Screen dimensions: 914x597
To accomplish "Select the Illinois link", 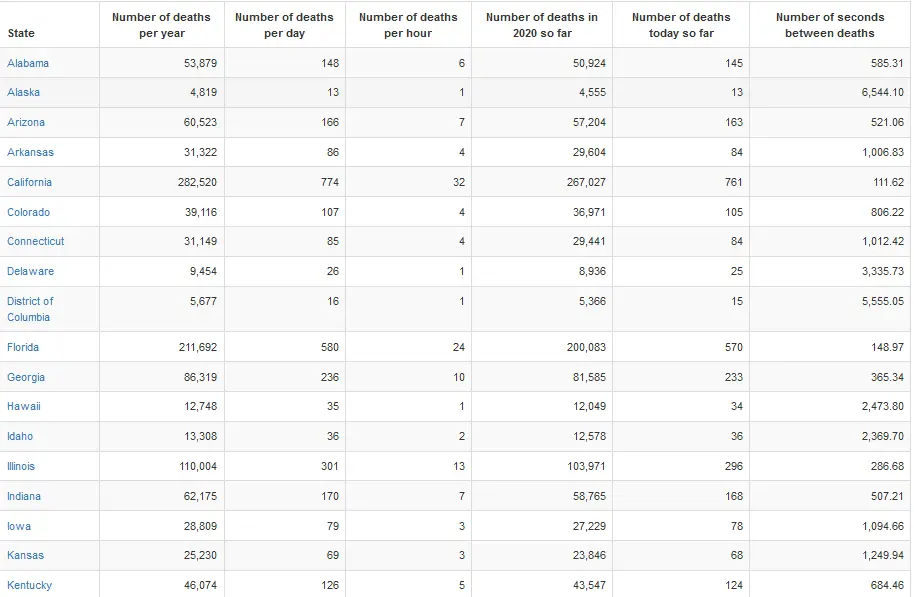I will 21,466.
